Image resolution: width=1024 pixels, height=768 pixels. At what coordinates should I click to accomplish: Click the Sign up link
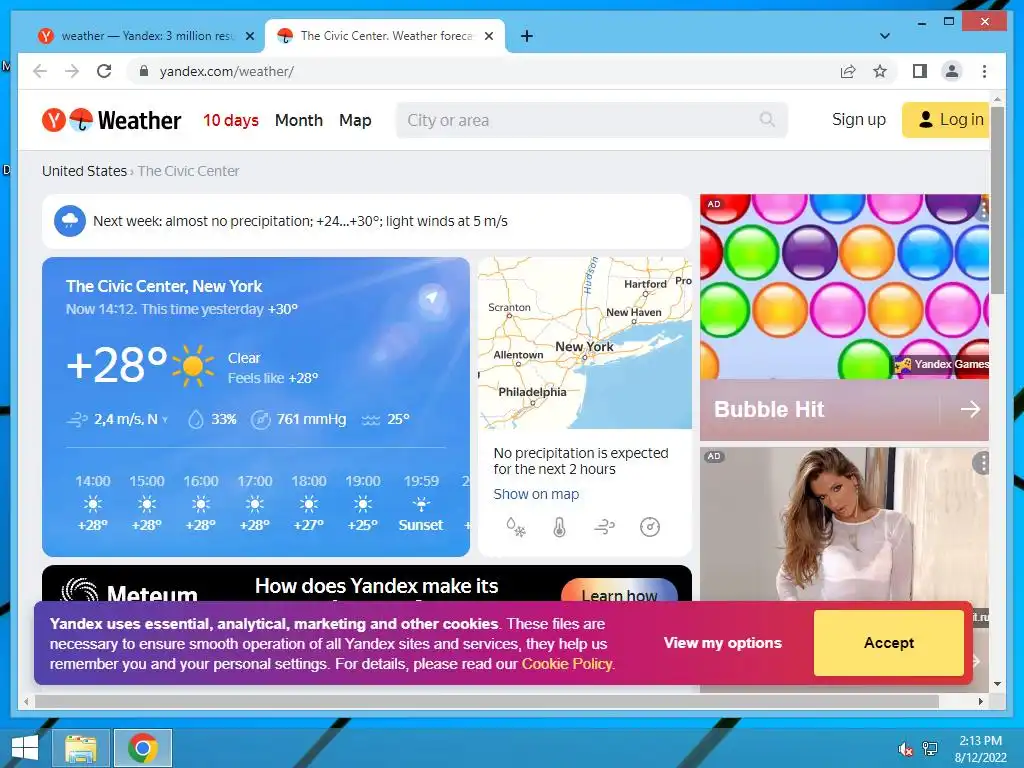tap(859, 120)
